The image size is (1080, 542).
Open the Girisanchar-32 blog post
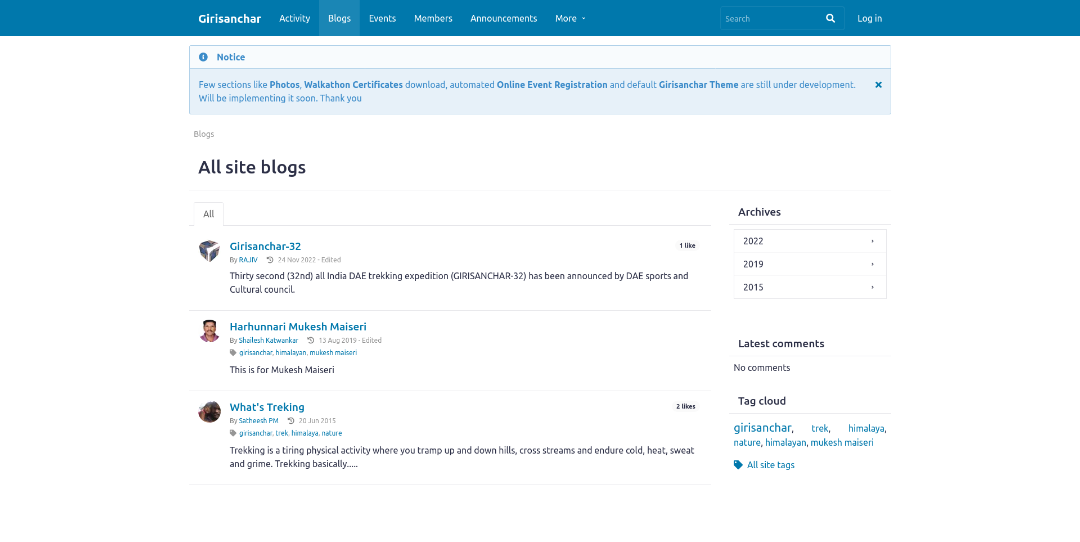pyautogui.click(x=265, y=246)
